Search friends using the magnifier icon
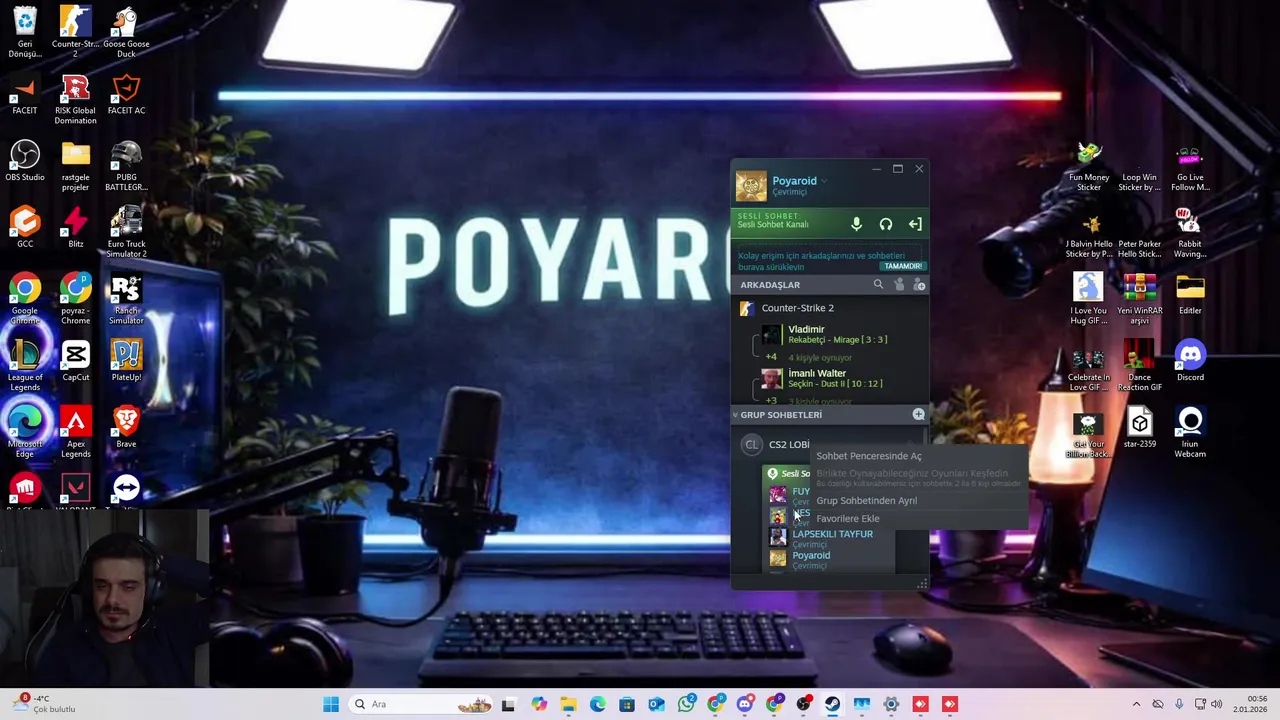The height and width of the screenshot is (720, 1280). [x=878, y=285]
